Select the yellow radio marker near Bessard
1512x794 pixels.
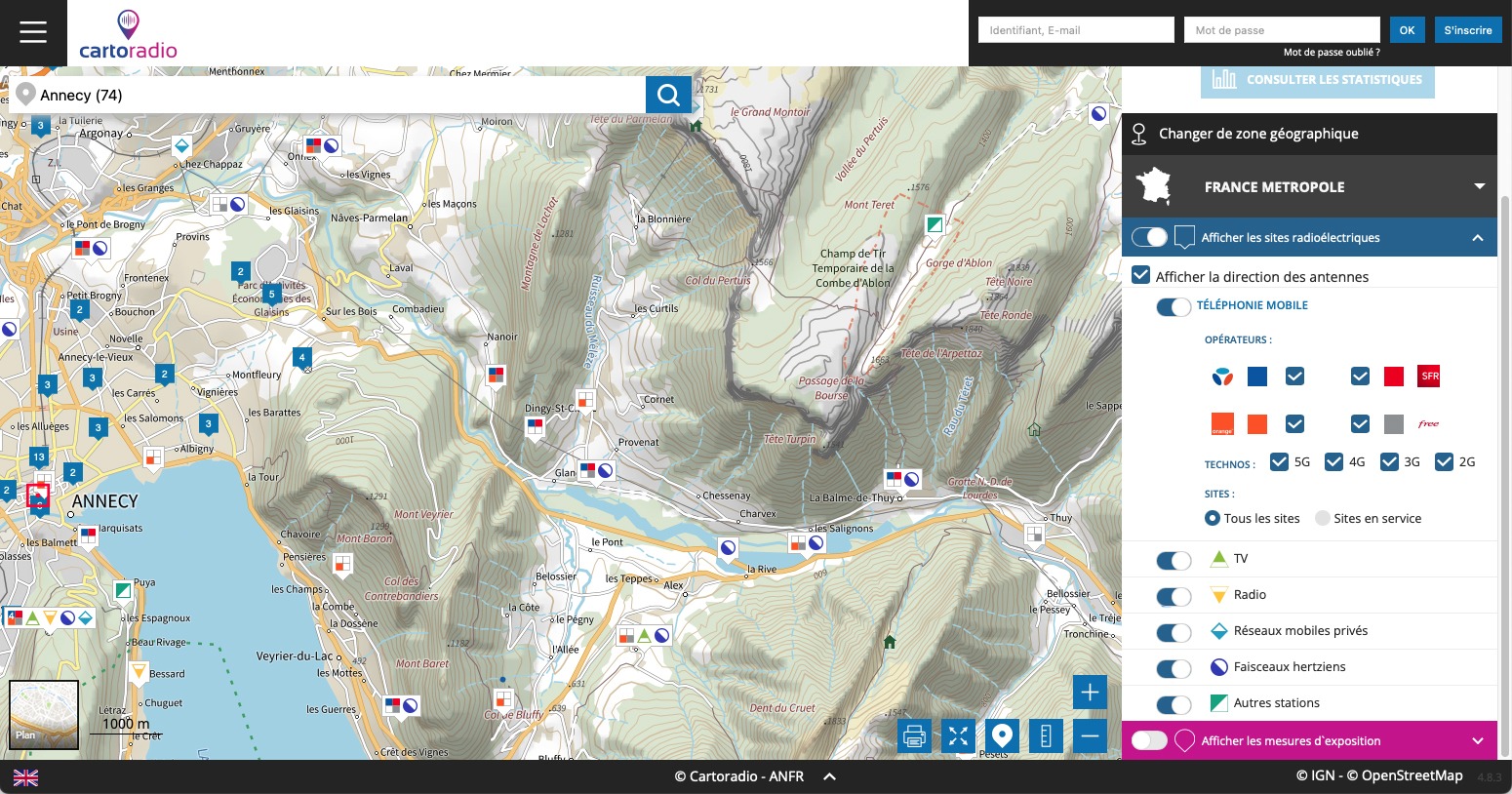click(x=139, y=671)
